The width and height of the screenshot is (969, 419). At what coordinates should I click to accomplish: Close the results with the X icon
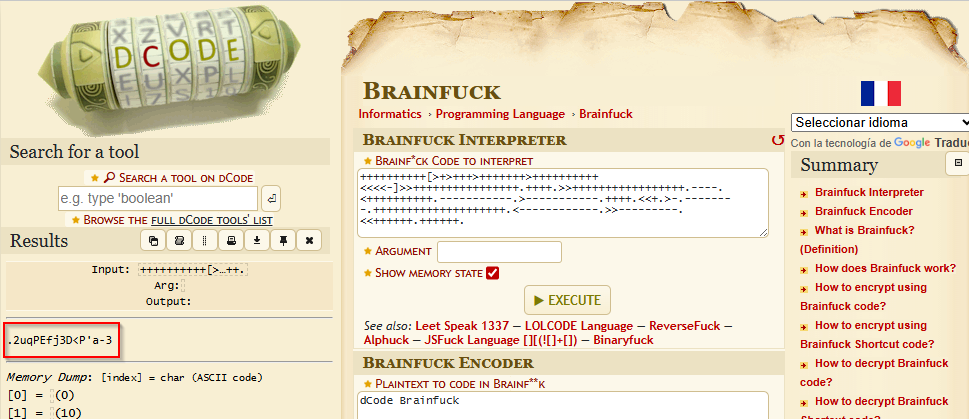(309, 241)
